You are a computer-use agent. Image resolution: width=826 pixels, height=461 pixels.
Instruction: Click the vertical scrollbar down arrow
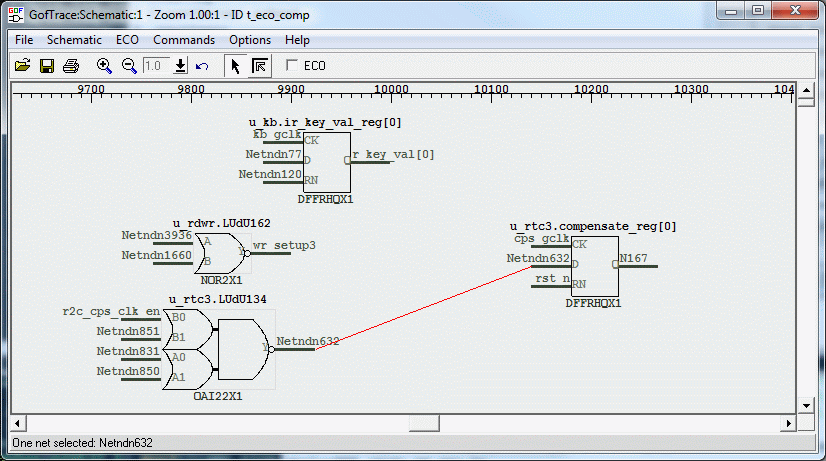806,406
